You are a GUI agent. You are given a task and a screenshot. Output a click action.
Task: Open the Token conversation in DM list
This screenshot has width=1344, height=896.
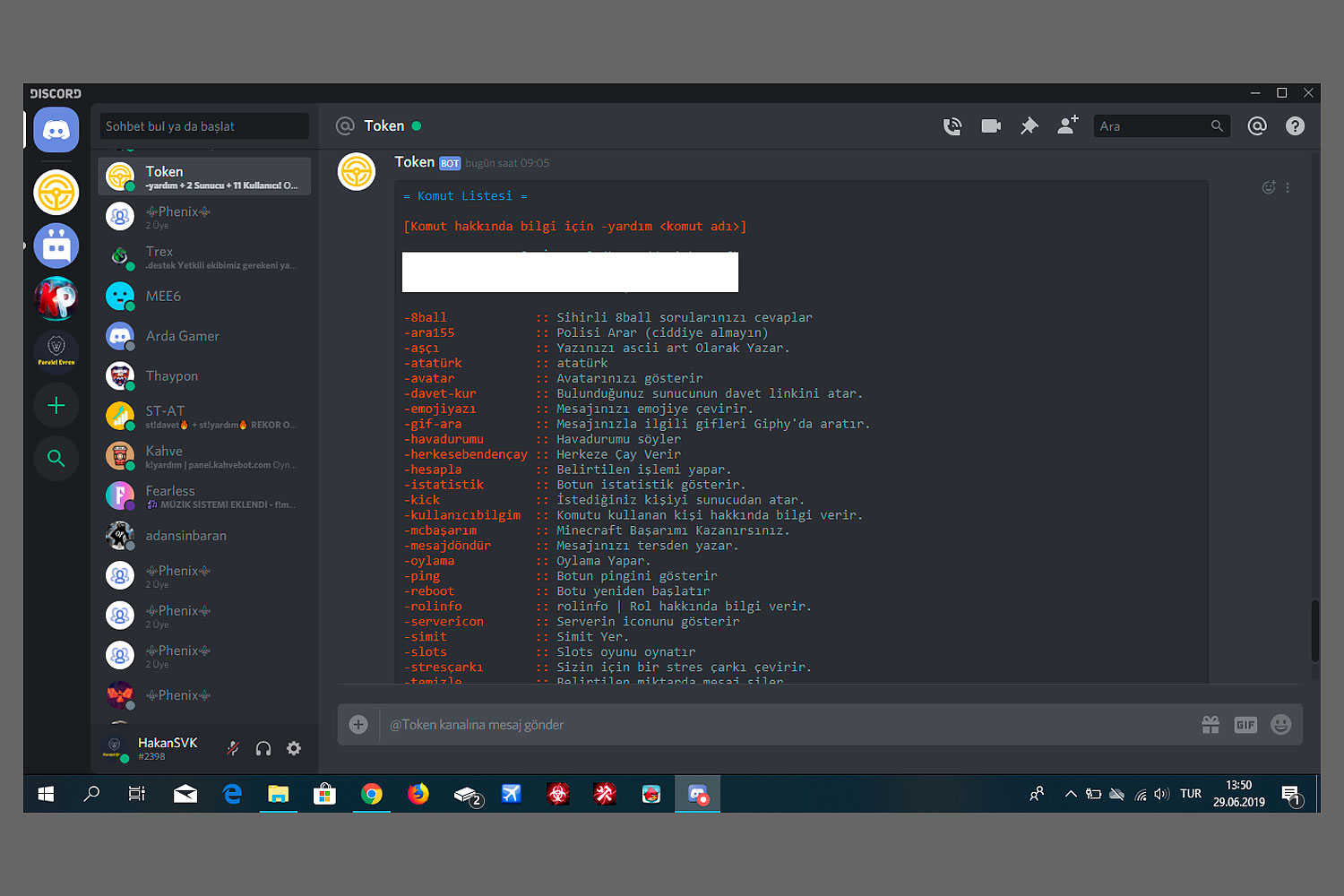(204, 177)
